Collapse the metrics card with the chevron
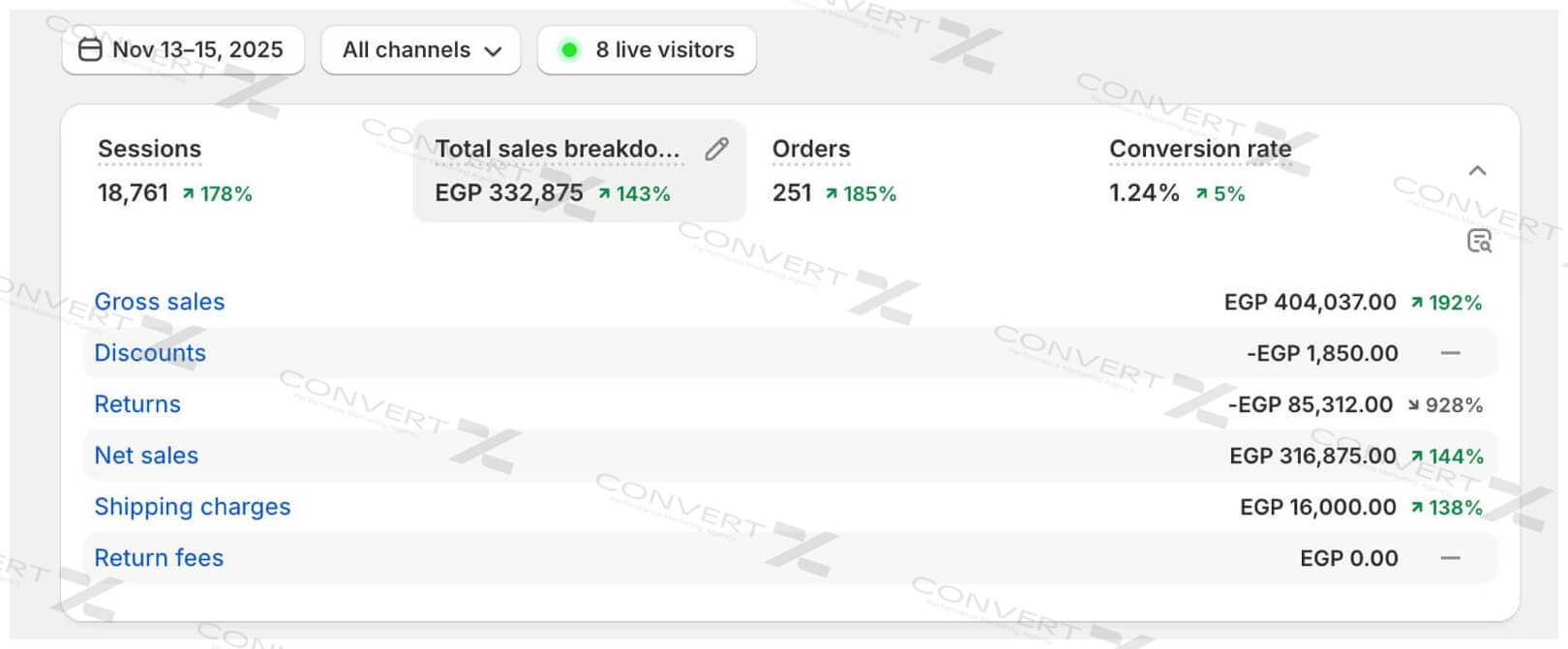 click(1477, 171)
